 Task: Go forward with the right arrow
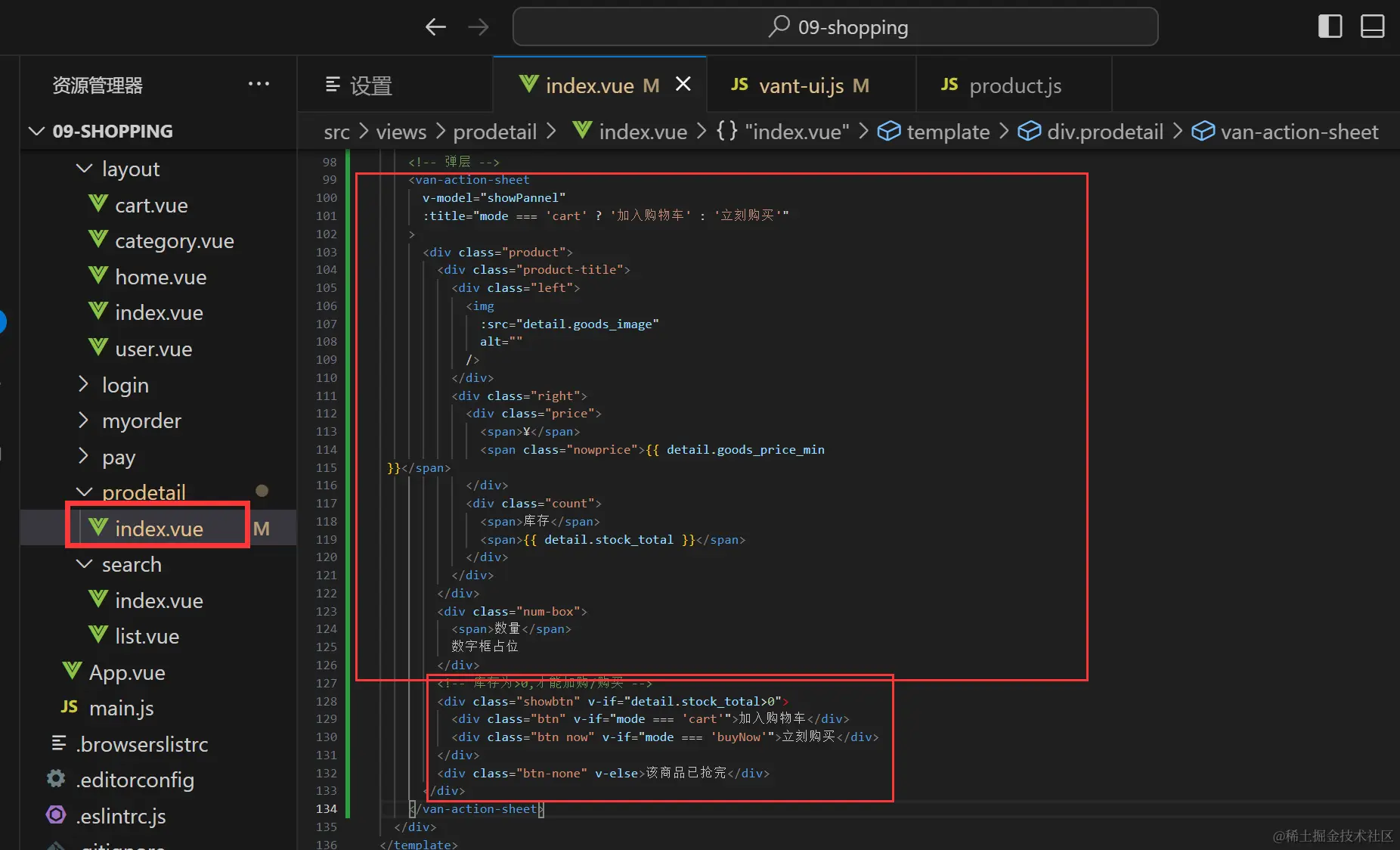478,27
